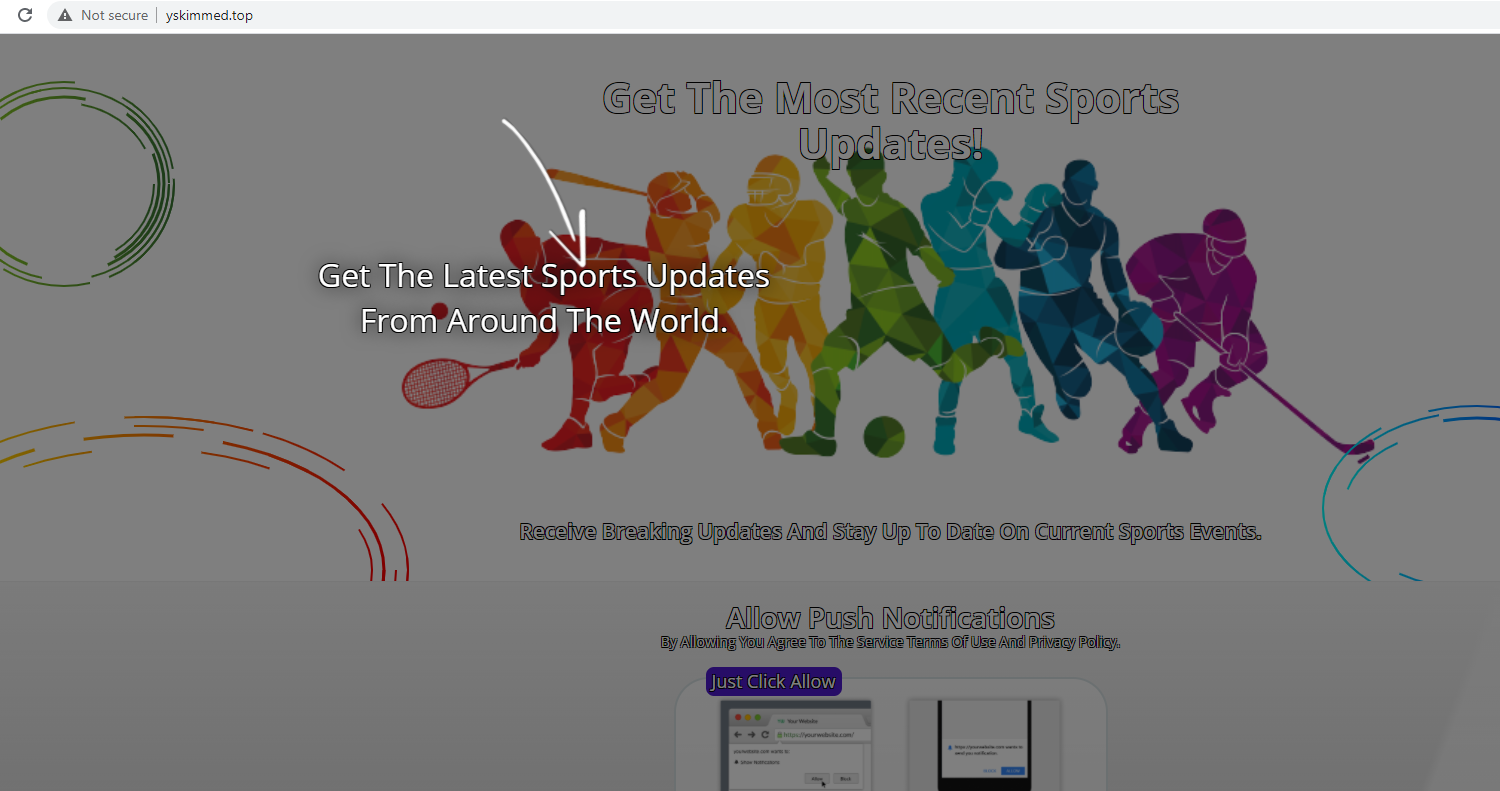This screenshot has height=791, width=1500.
Task: Click the green soccer ball graphic
Action: coord(883,436)
